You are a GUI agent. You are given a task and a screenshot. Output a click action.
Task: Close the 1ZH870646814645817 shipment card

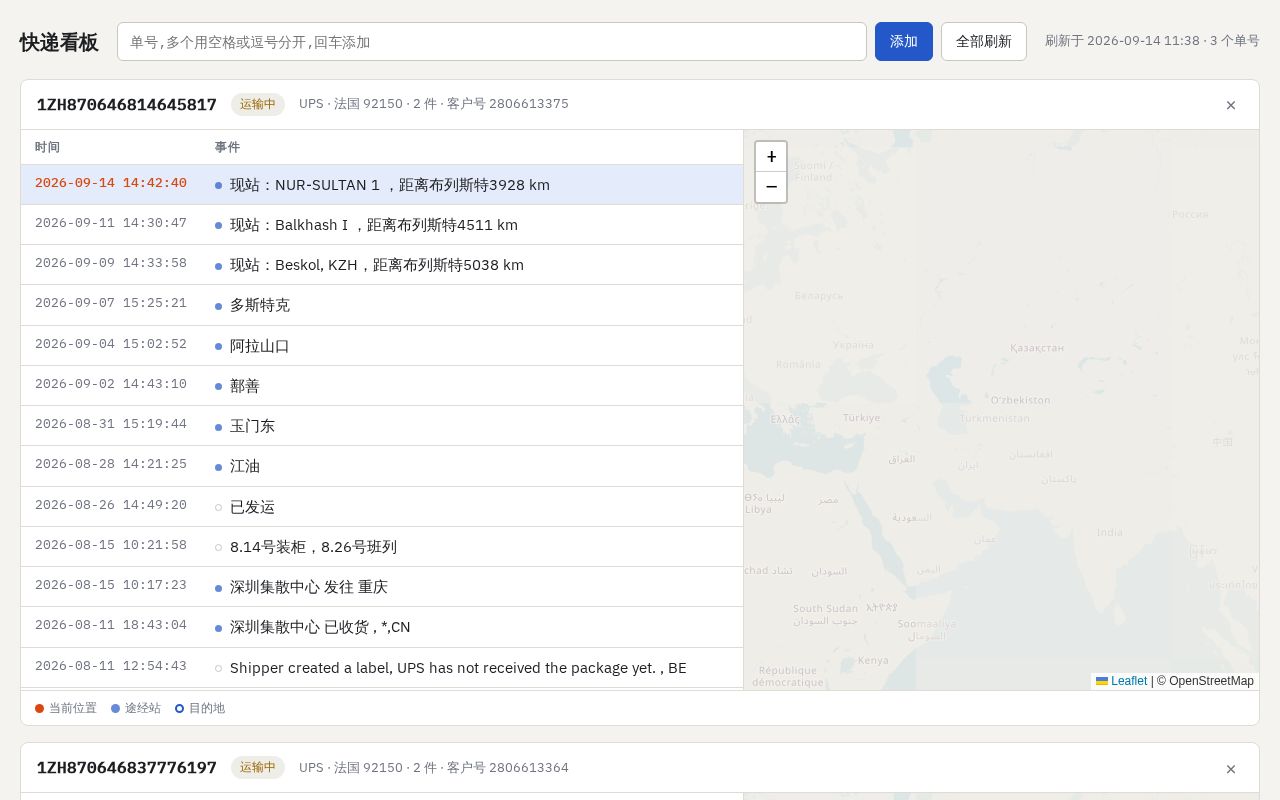tap(1231, 105)
